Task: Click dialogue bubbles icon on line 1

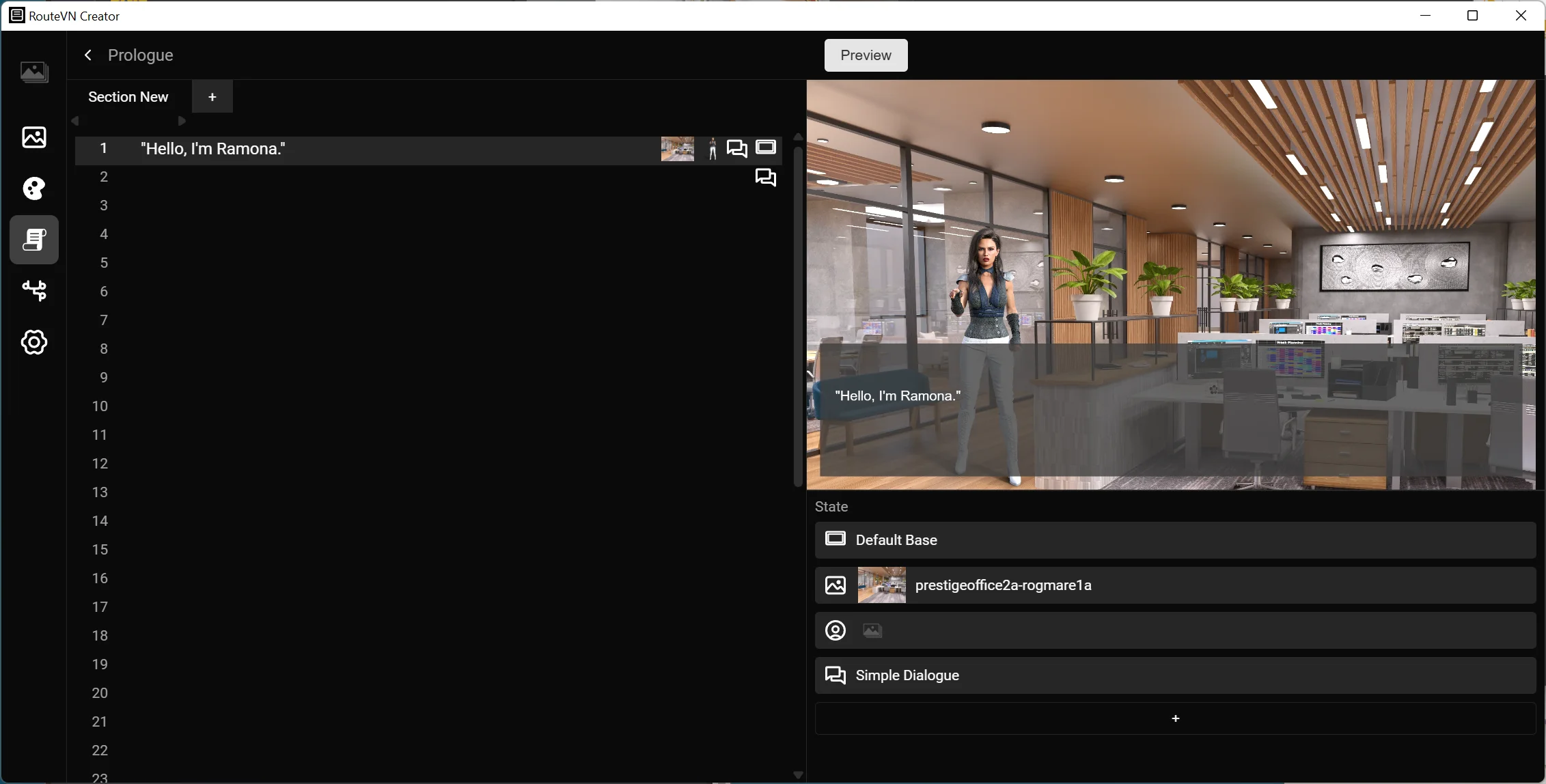Action: (736, 149)
